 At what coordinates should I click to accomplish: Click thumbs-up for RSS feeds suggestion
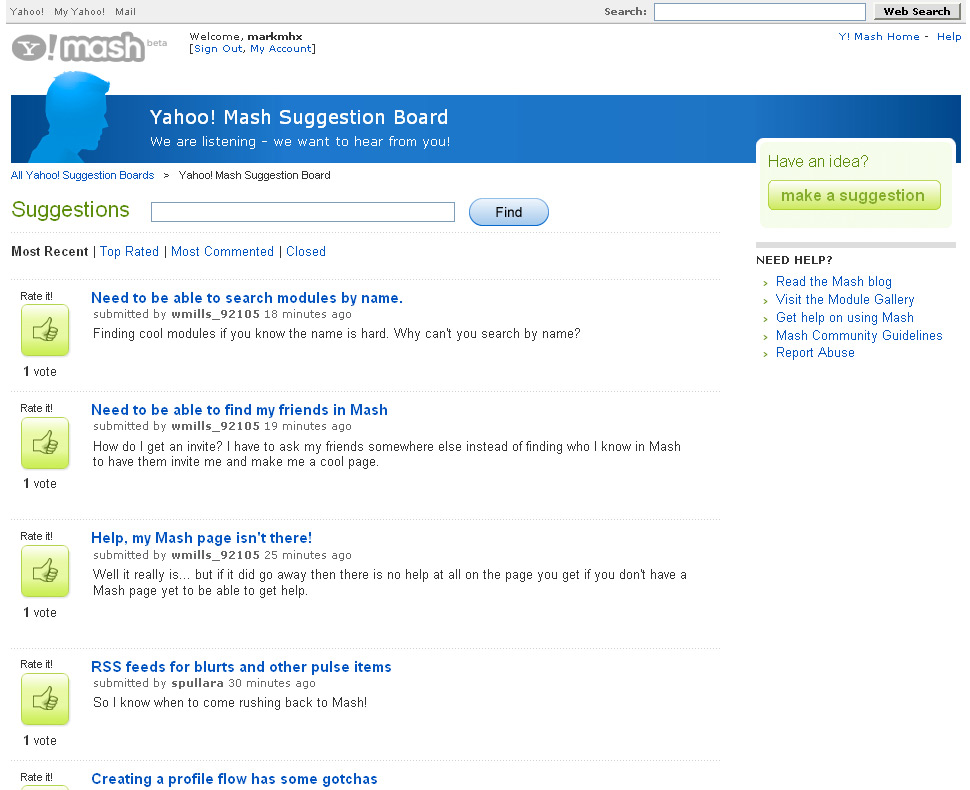point(45,700)
